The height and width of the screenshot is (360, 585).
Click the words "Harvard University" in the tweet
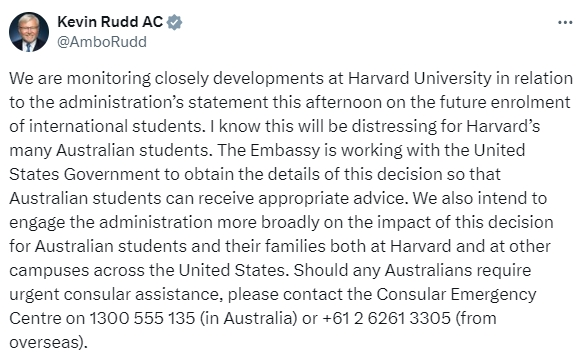coord(420,78)
